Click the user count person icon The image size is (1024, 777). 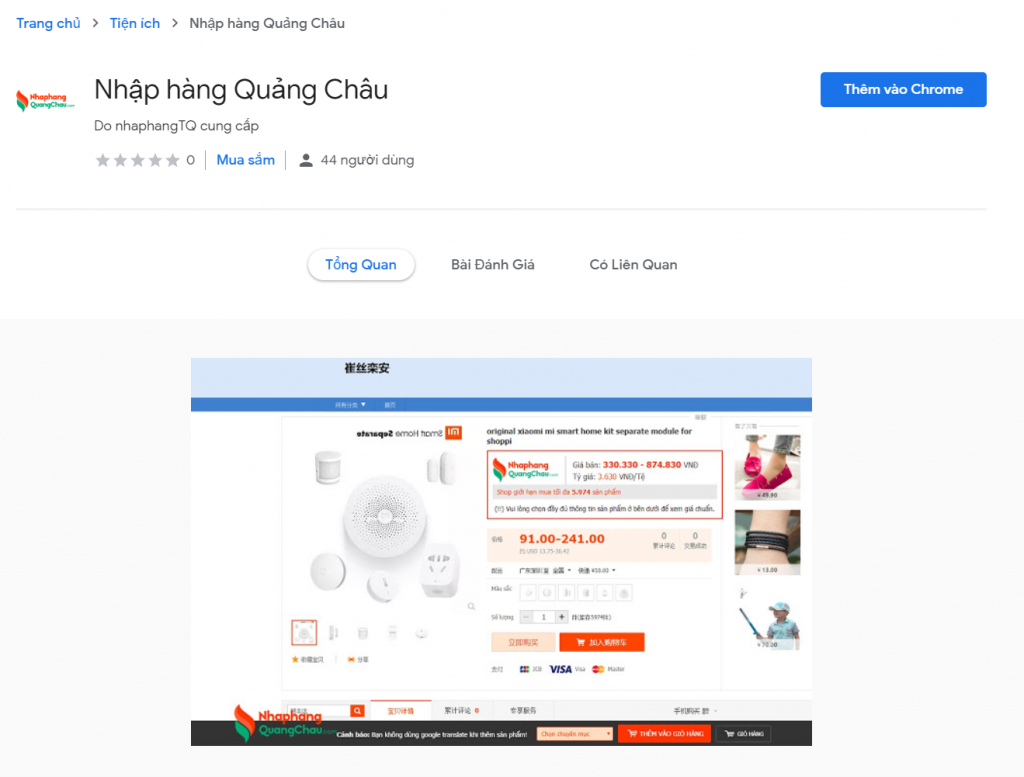[x=305, y=160]
